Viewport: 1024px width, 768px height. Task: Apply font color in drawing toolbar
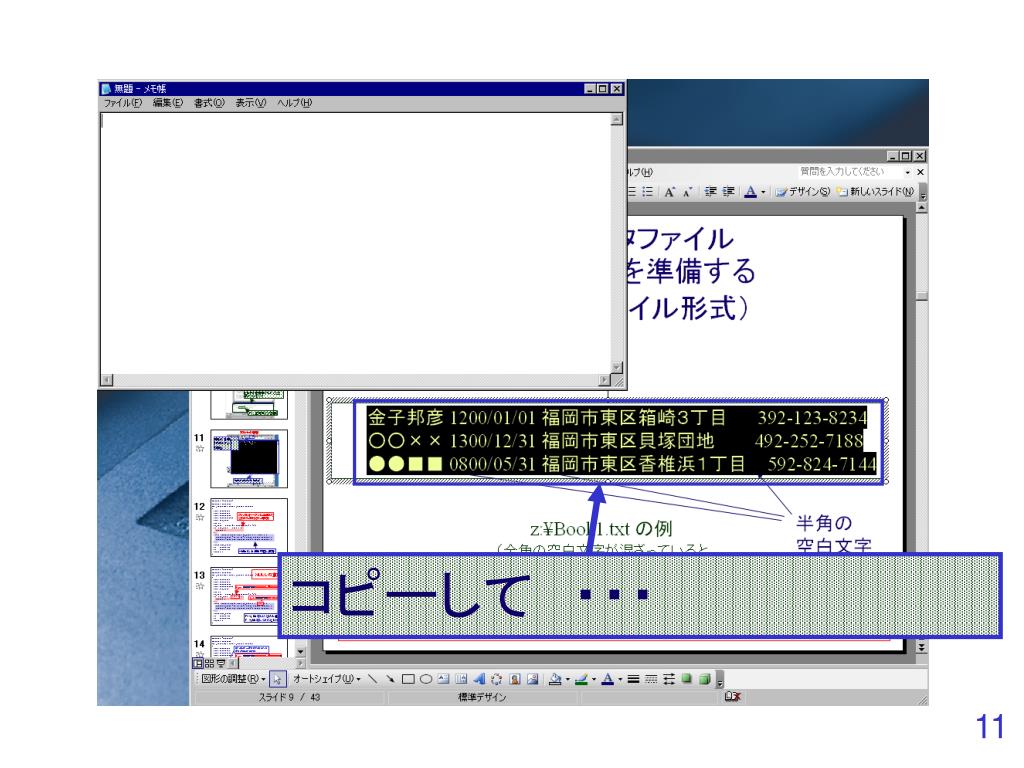click(607, 679)
